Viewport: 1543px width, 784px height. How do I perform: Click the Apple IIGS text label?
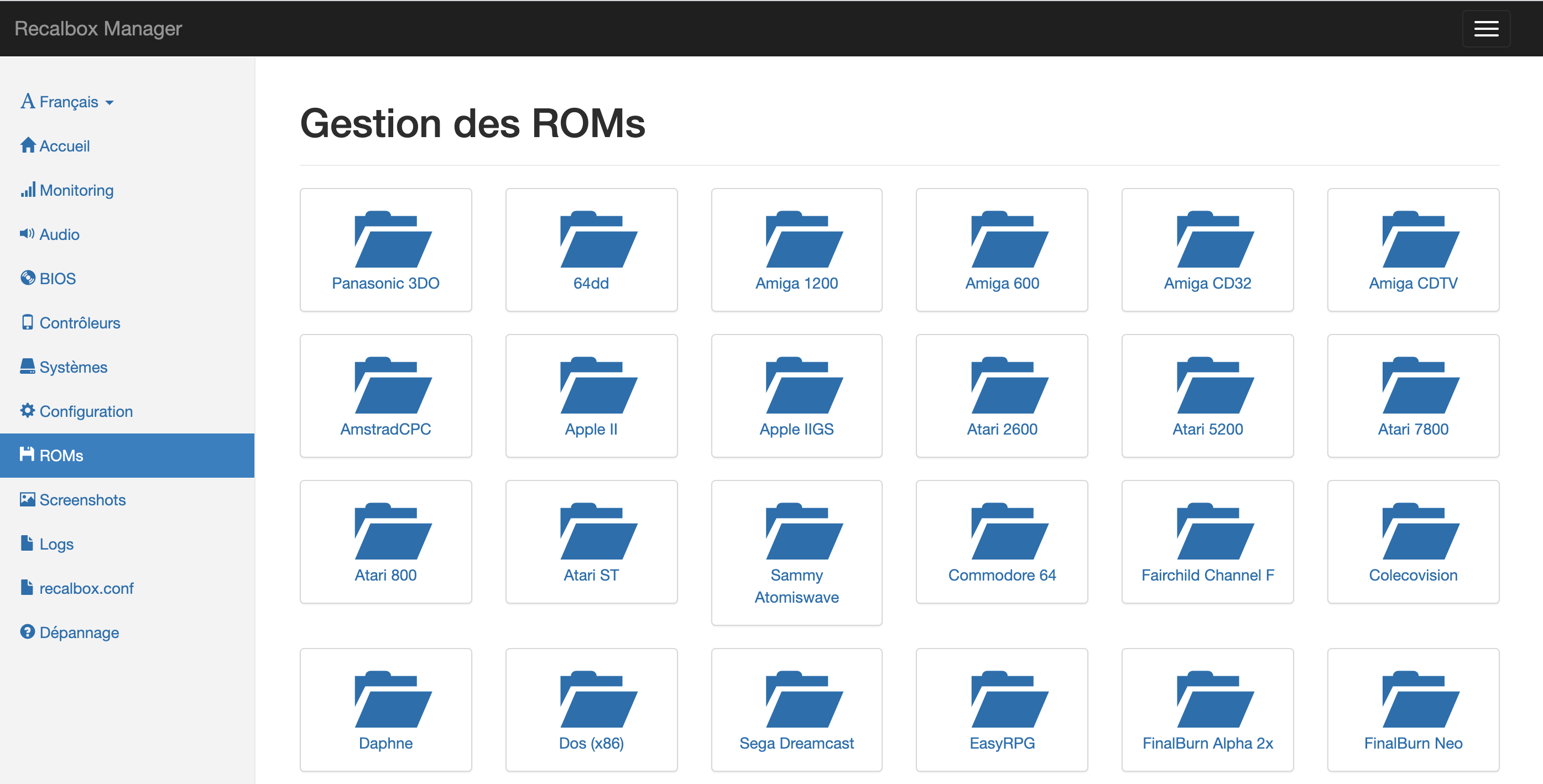796,430
